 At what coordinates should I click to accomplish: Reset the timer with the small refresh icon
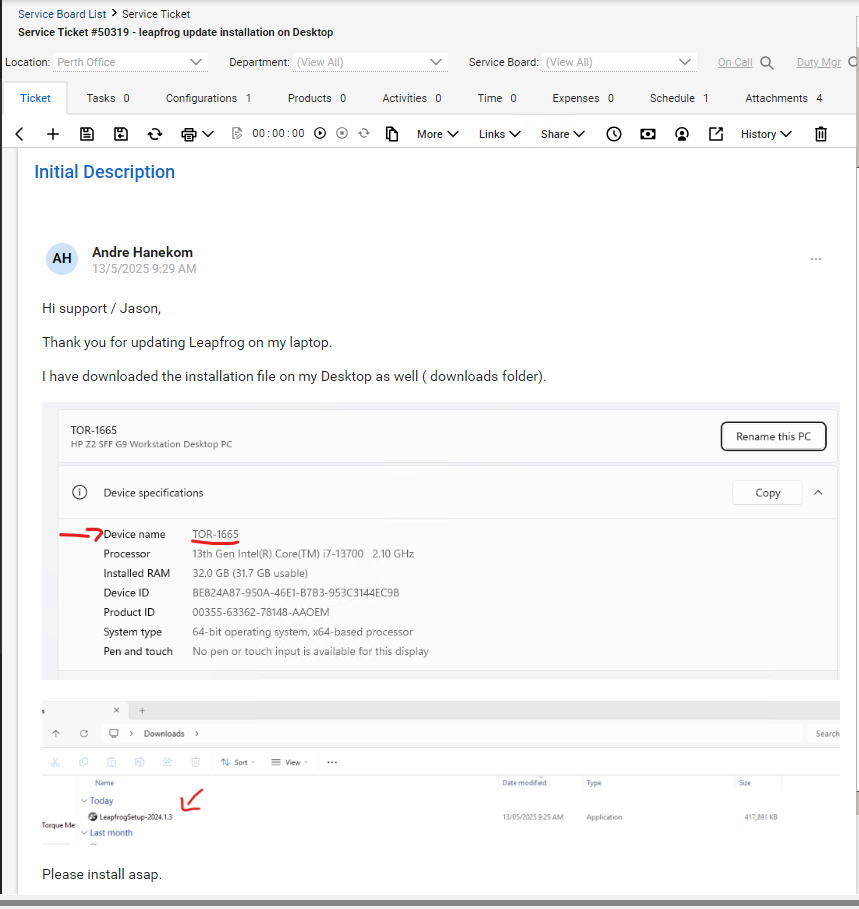tap(364, 133)
